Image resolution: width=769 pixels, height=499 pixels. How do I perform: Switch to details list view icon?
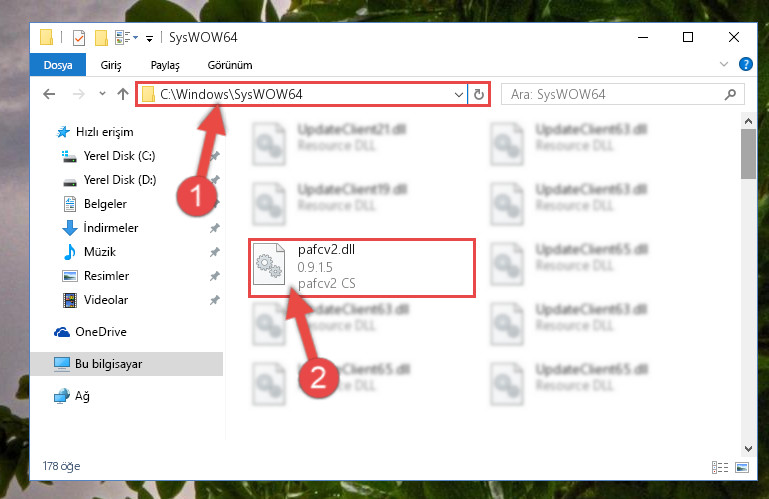[720, 467]
